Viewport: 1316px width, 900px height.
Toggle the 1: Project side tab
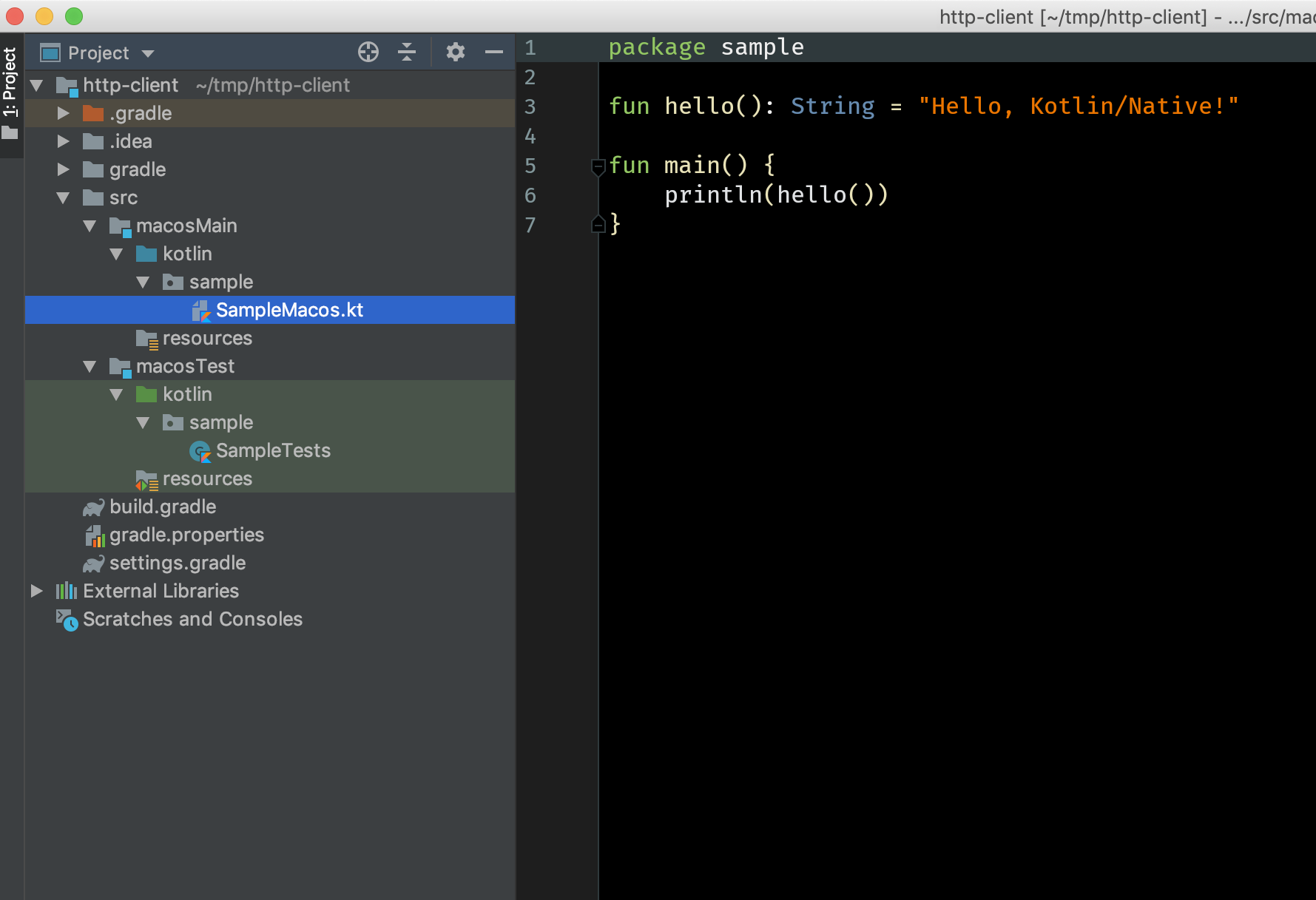point(10,93)
